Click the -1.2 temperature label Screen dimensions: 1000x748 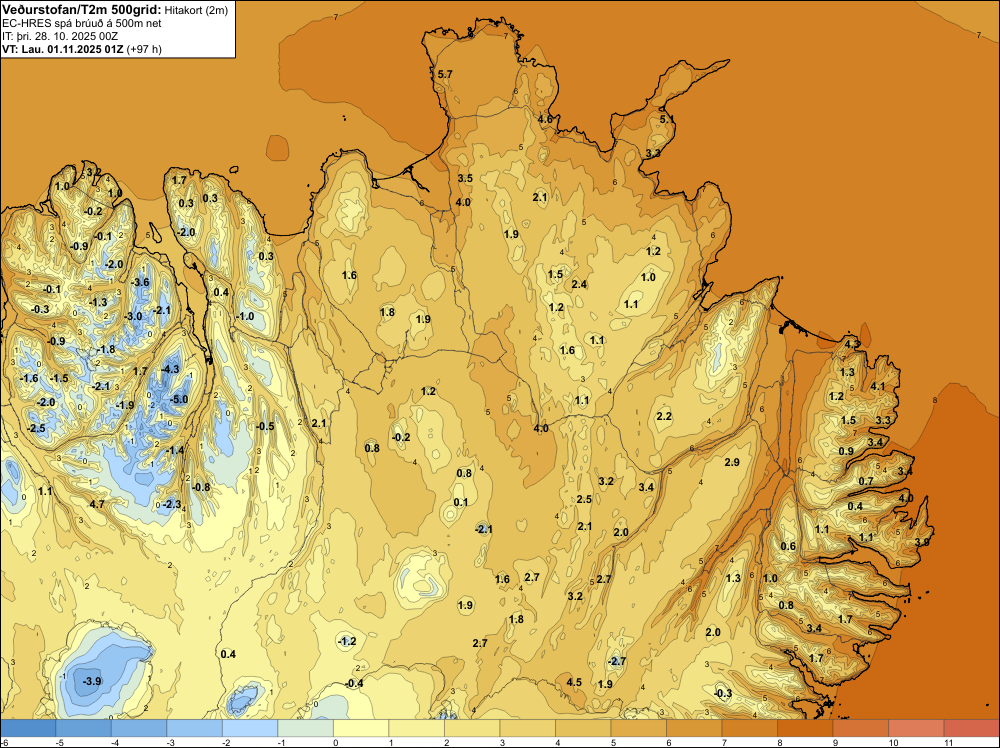tap(346, 641)
